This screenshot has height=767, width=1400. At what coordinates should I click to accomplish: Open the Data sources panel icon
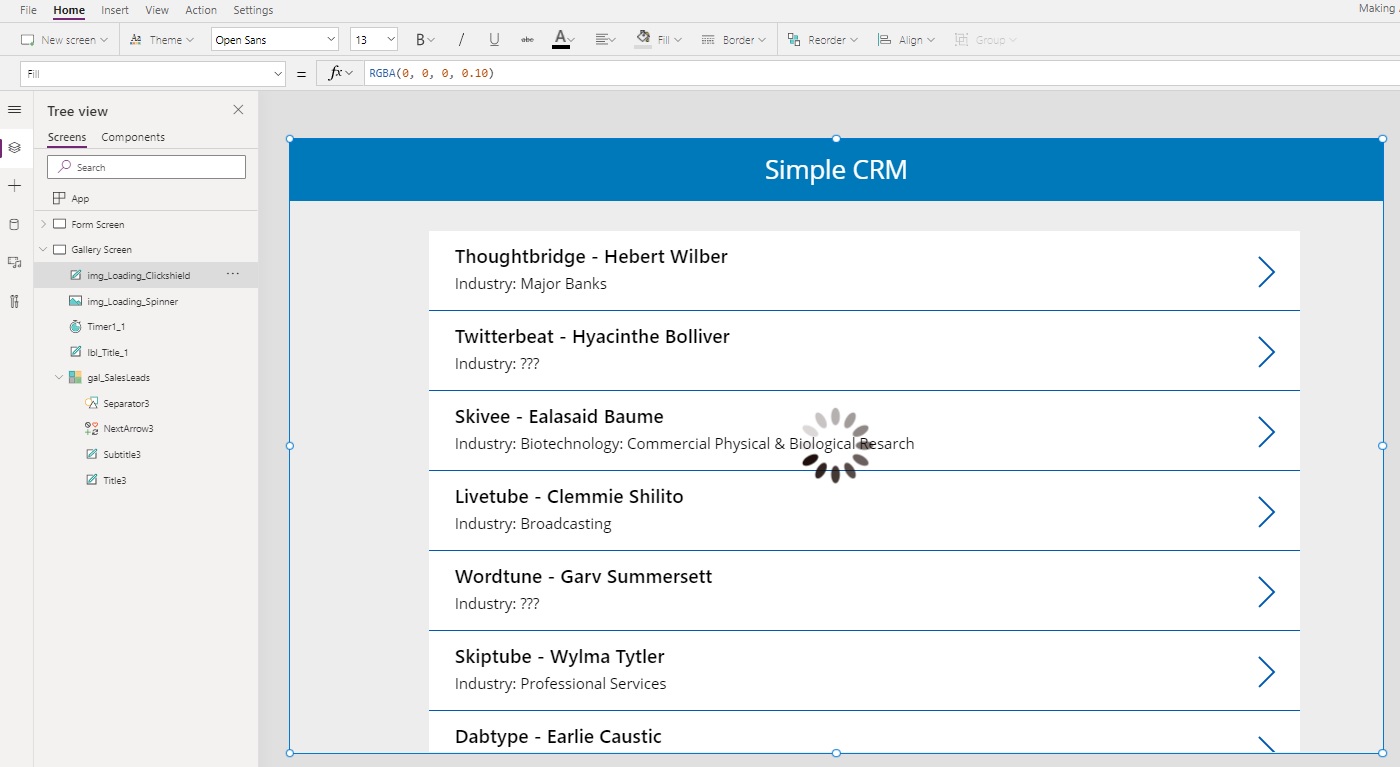tap(14, 224)
